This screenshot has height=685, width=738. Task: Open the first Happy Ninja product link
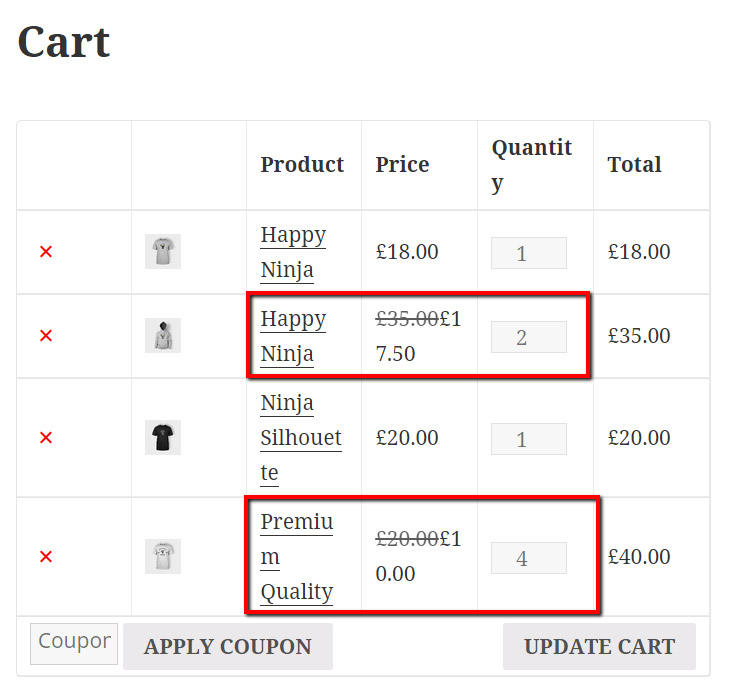293,252
